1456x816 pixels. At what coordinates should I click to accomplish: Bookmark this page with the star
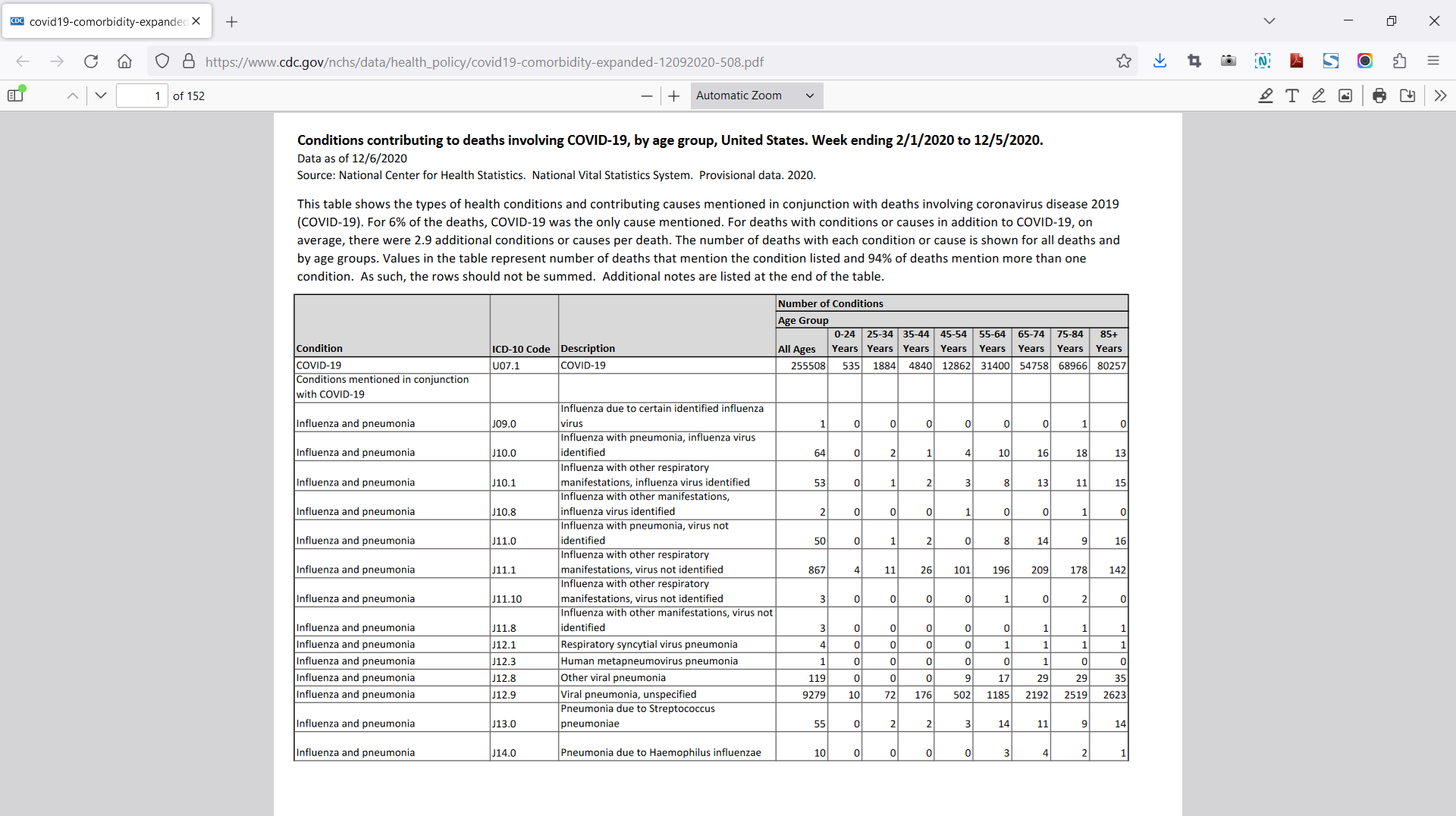tap(1124, 61)
